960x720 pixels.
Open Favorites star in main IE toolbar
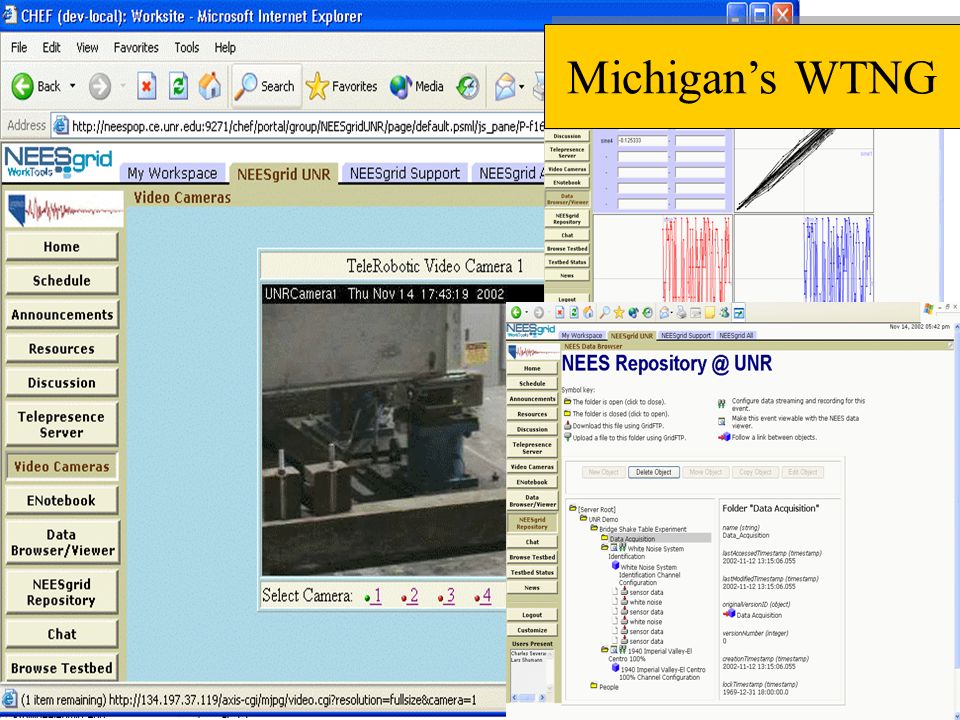point(342,86)
